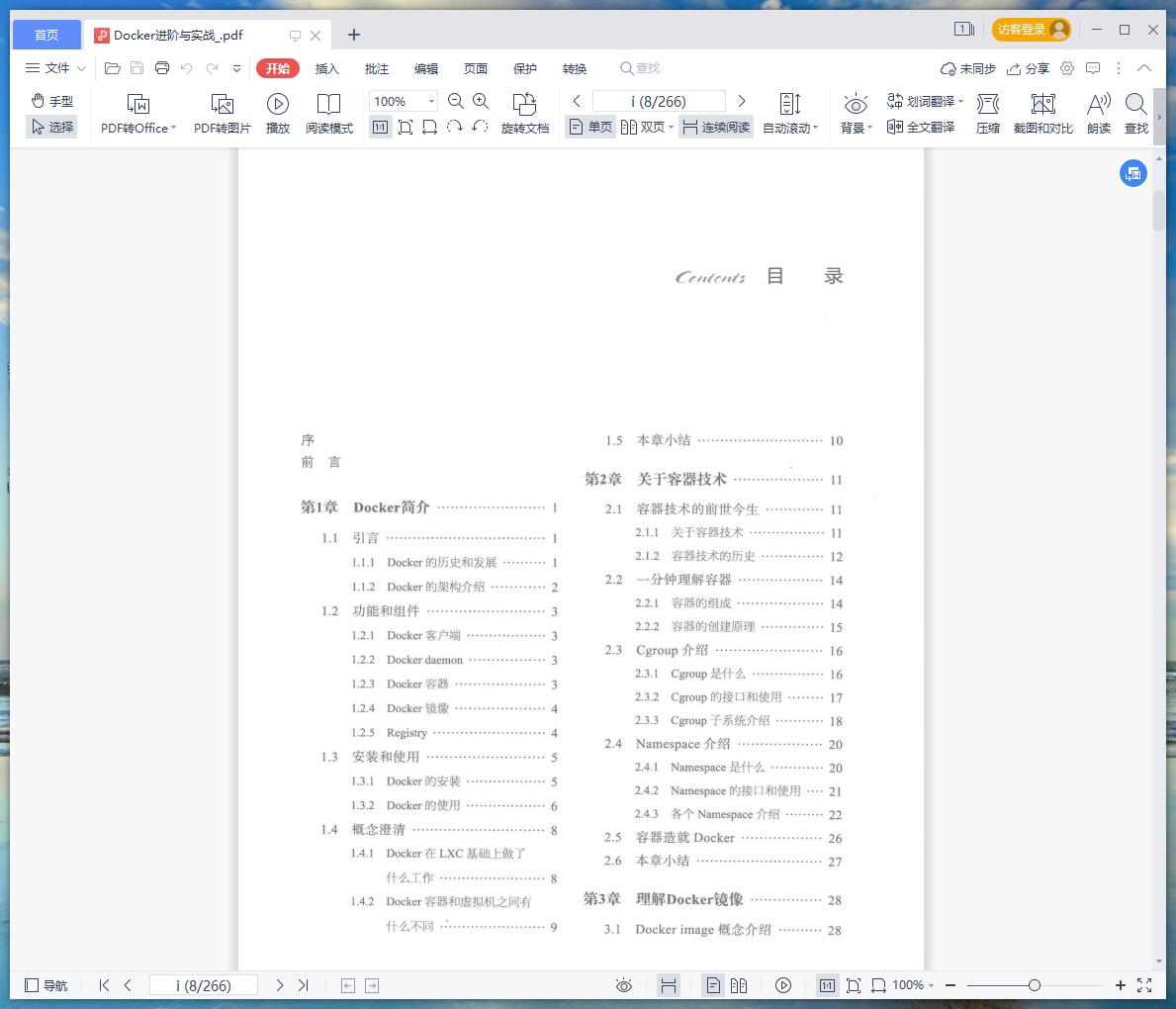Click the zoom slider handle
Viewport: 1176px width, 1009px height.
pyautogui.click(x=1035, y=985)
